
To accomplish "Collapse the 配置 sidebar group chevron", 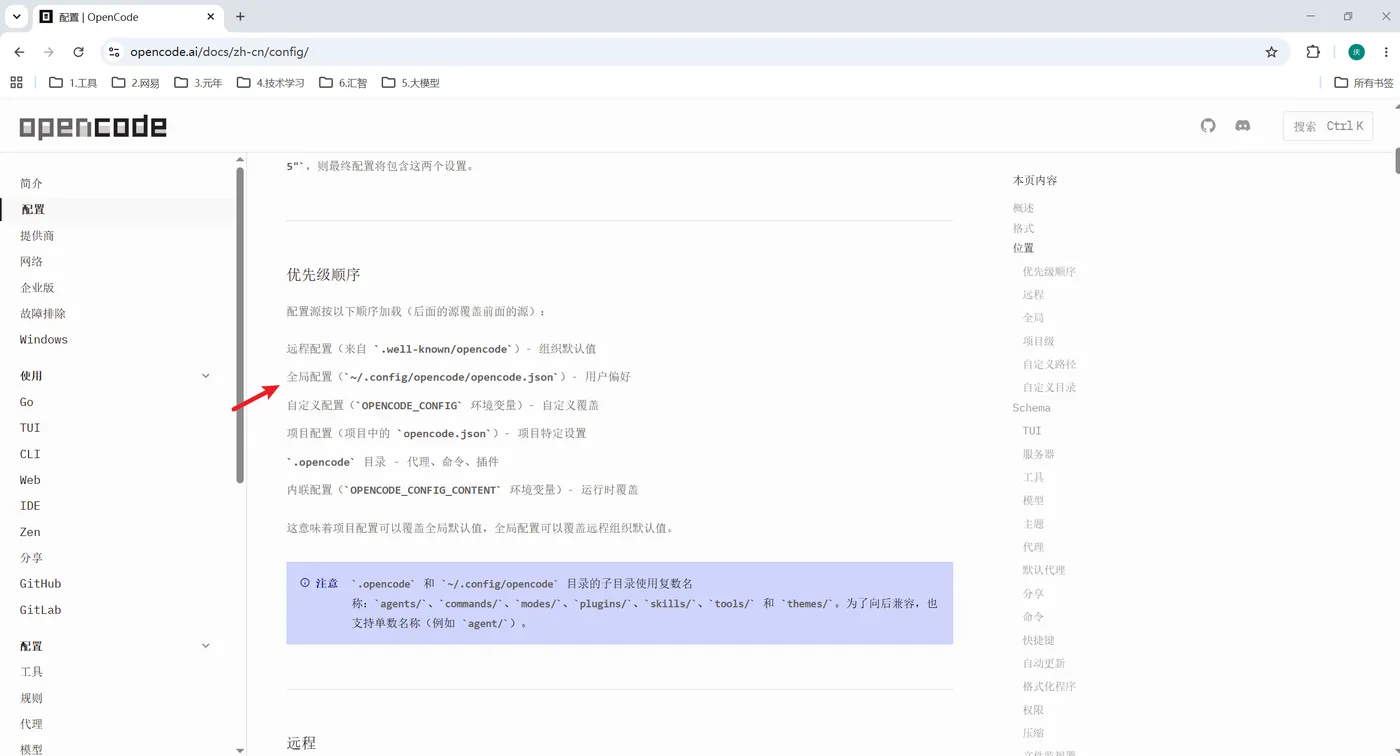I will click(x=206, y=646).
